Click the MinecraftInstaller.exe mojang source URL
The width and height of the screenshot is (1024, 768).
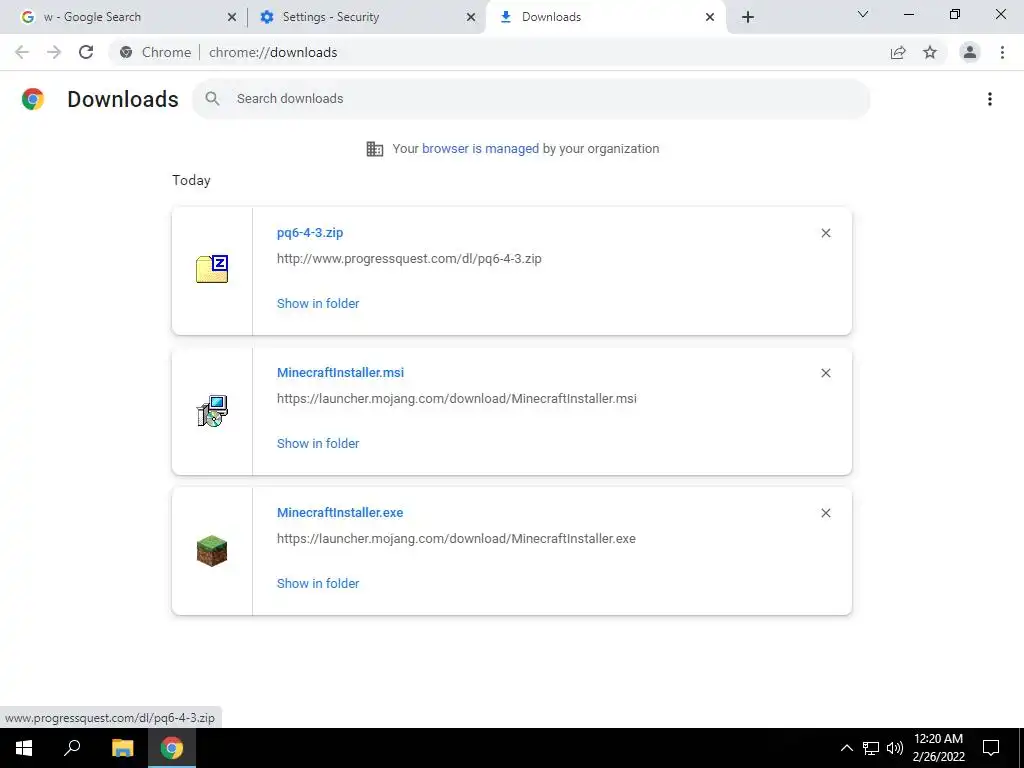(456, 539)
